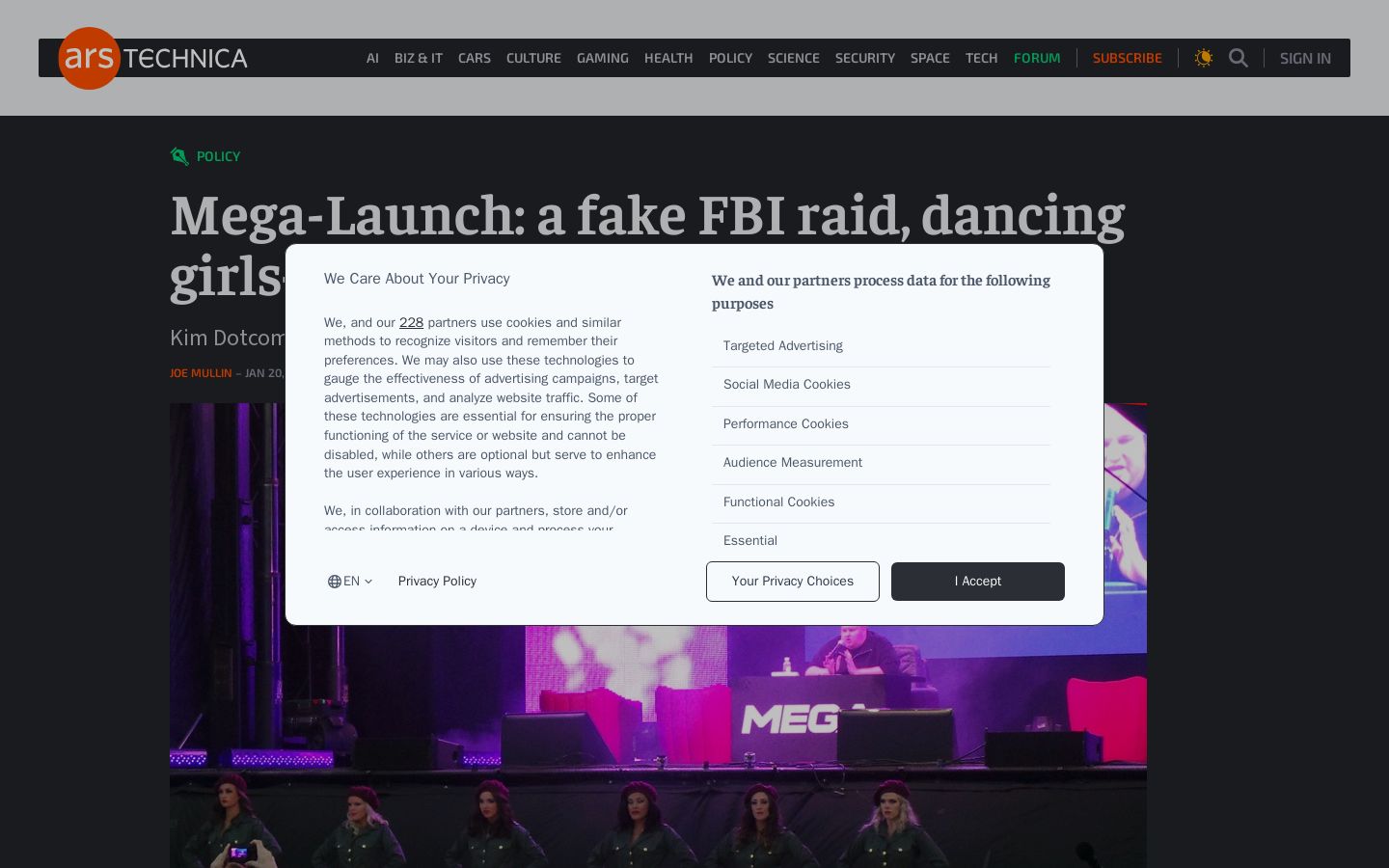Click Sign In
Screen dimensions: 1389x868
(1305, 58)
